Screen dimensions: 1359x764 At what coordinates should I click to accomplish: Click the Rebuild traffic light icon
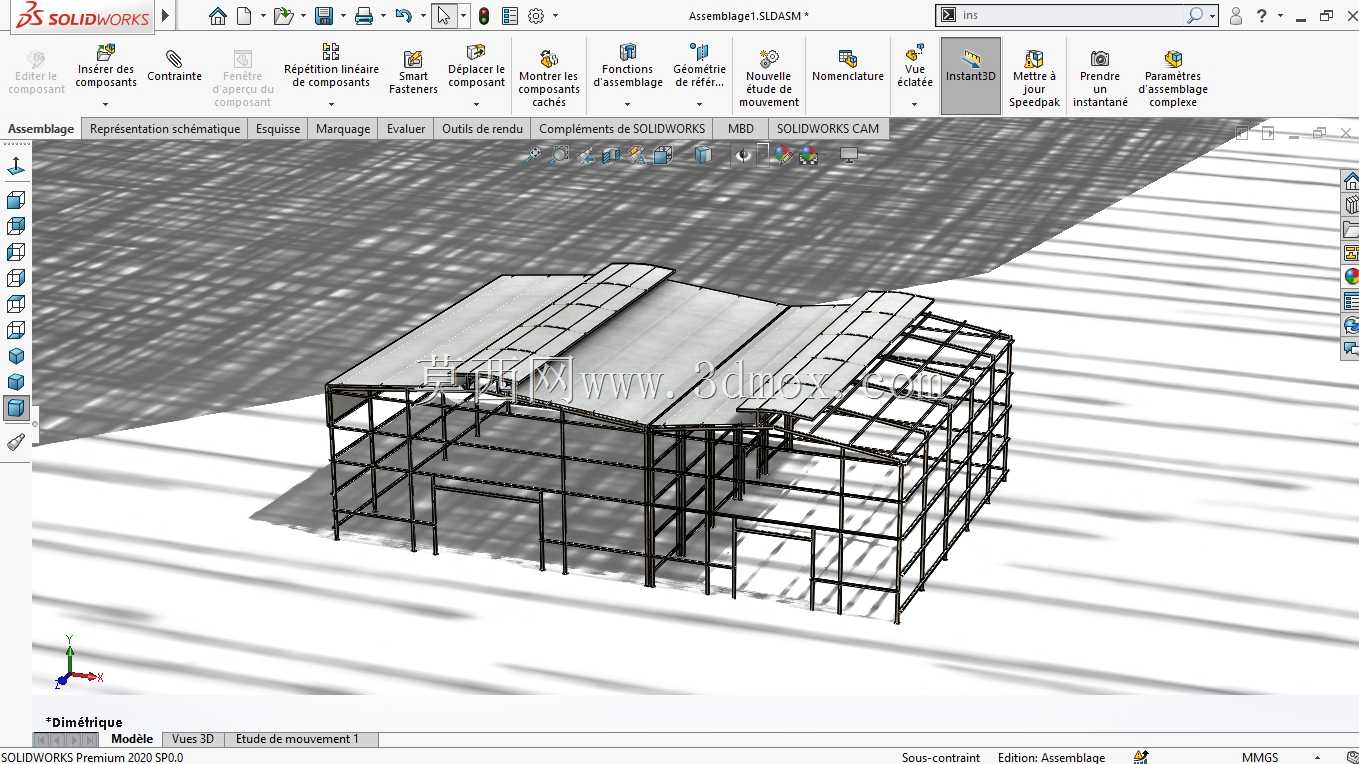tap(484, 16)
